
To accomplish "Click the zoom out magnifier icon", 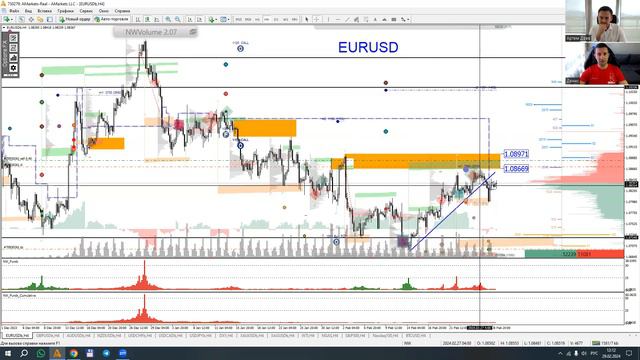I will coord(178,19).
